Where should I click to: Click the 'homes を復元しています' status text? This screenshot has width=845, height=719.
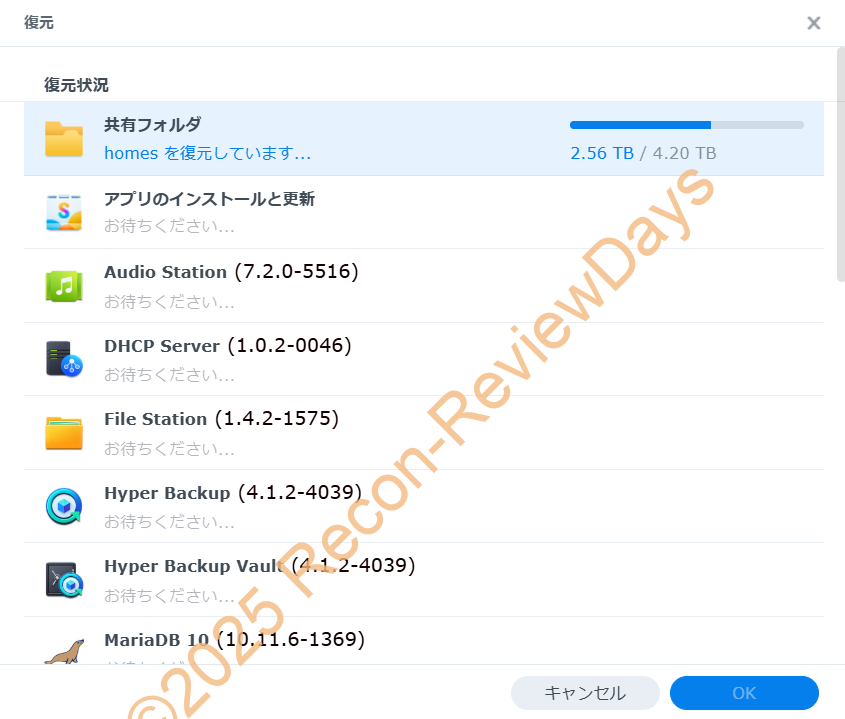pyautogui.click(x=207, y=154)
